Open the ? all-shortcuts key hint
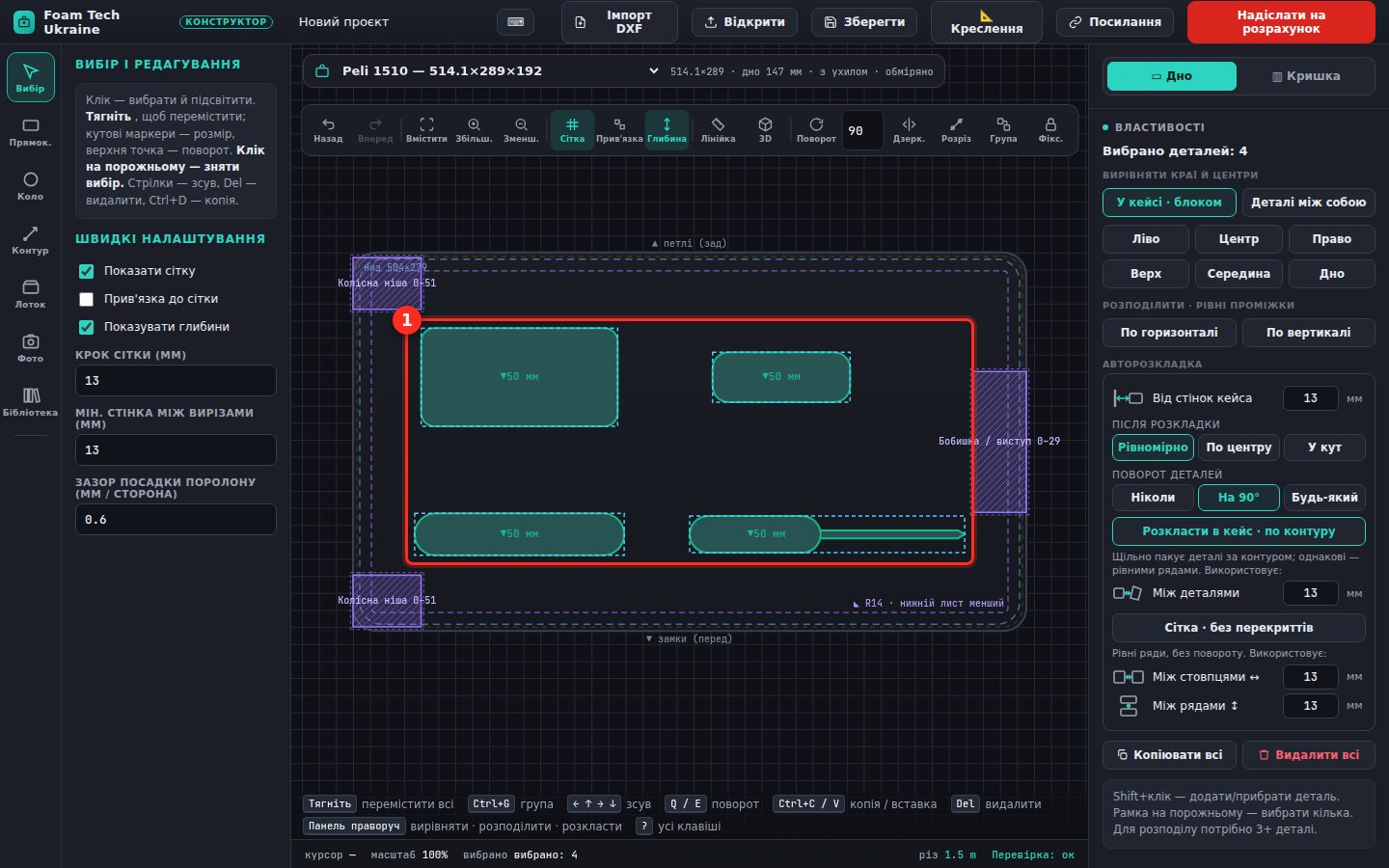 [644, 826]
